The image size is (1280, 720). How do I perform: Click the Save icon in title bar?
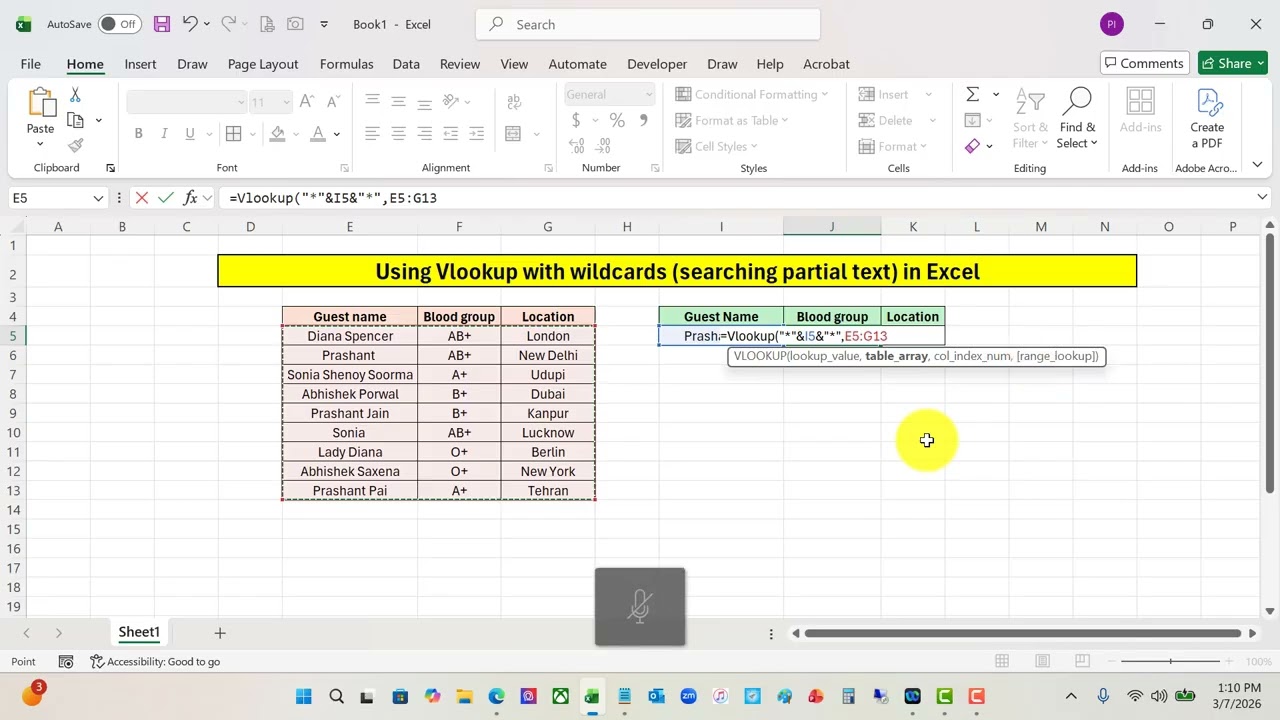pyautogui.click(x=162, y=24)
